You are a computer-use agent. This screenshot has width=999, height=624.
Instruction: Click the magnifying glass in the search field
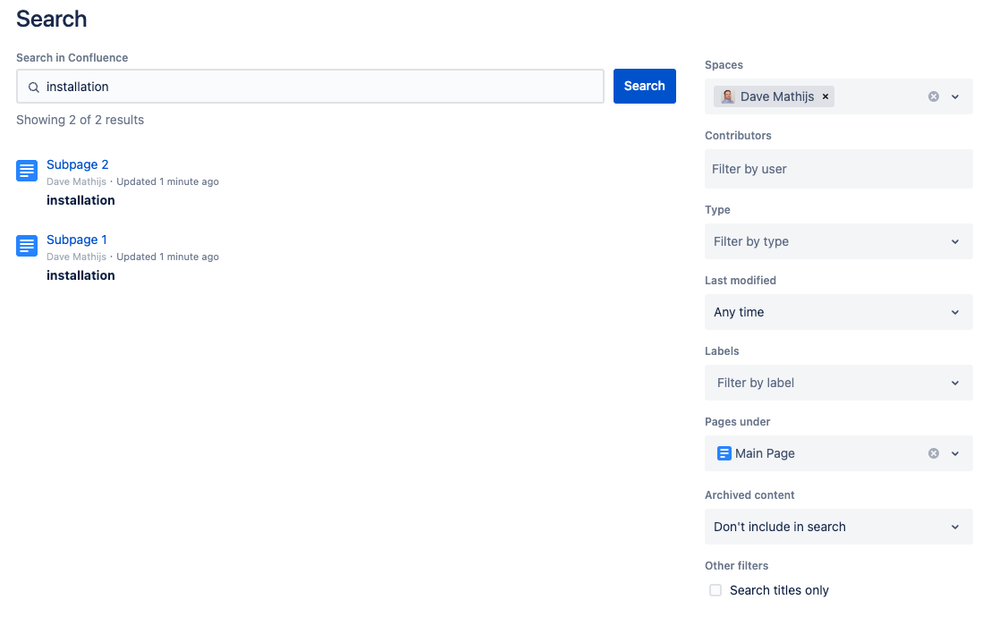[31, 87]
